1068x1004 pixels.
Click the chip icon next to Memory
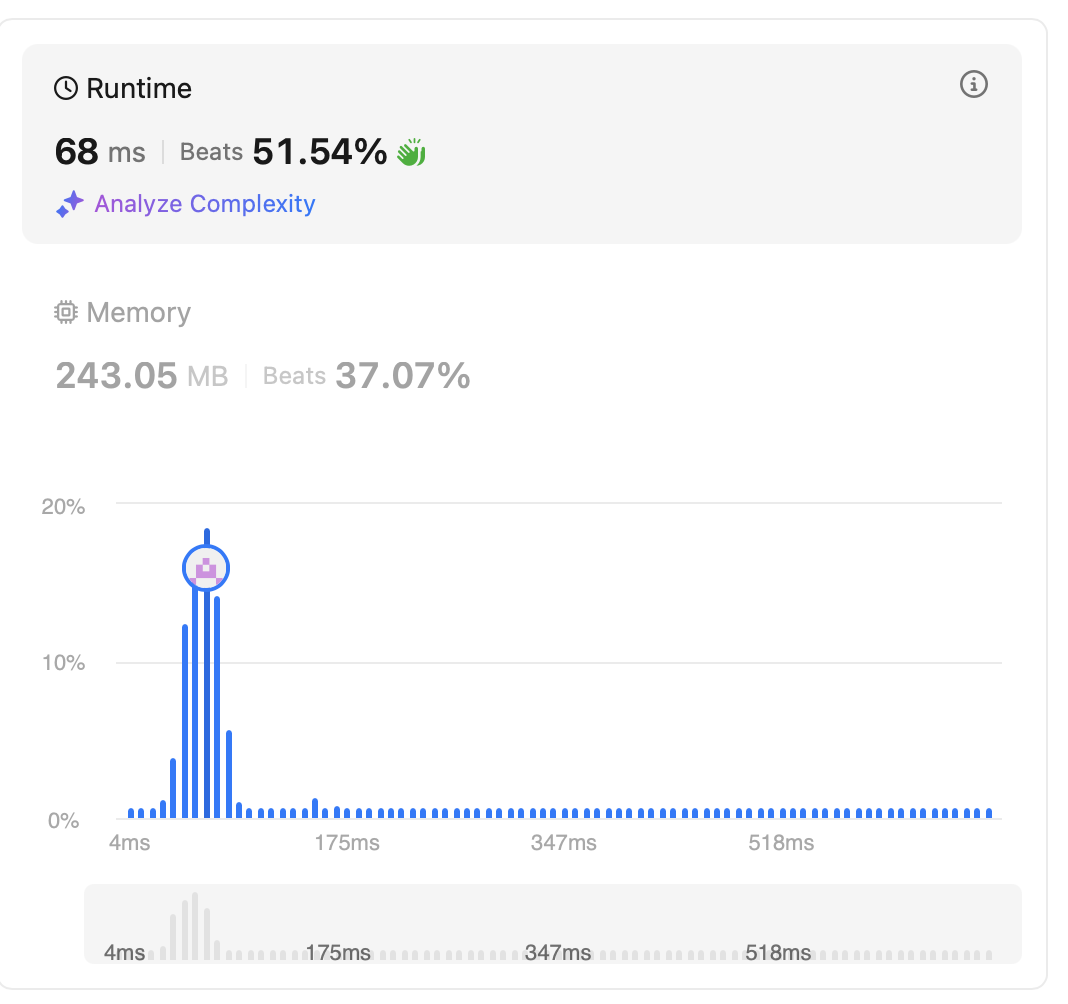[x=66, y=313]
